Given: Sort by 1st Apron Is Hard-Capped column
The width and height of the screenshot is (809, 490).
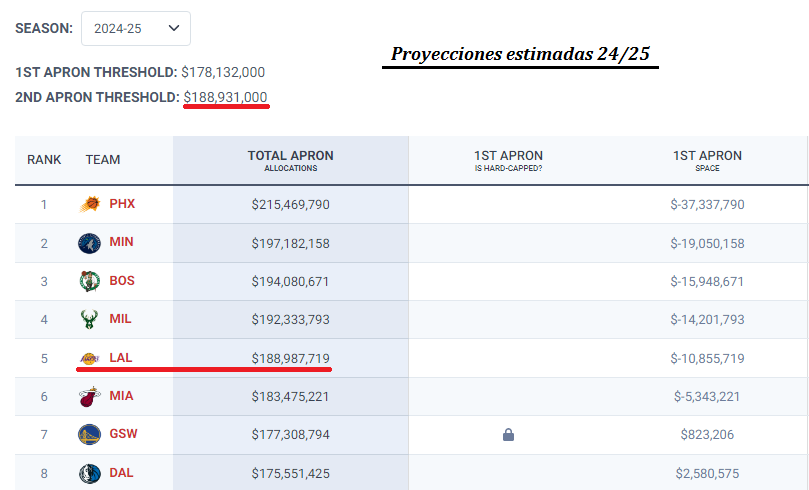Looking at the screenshot, I should (508, 160).
